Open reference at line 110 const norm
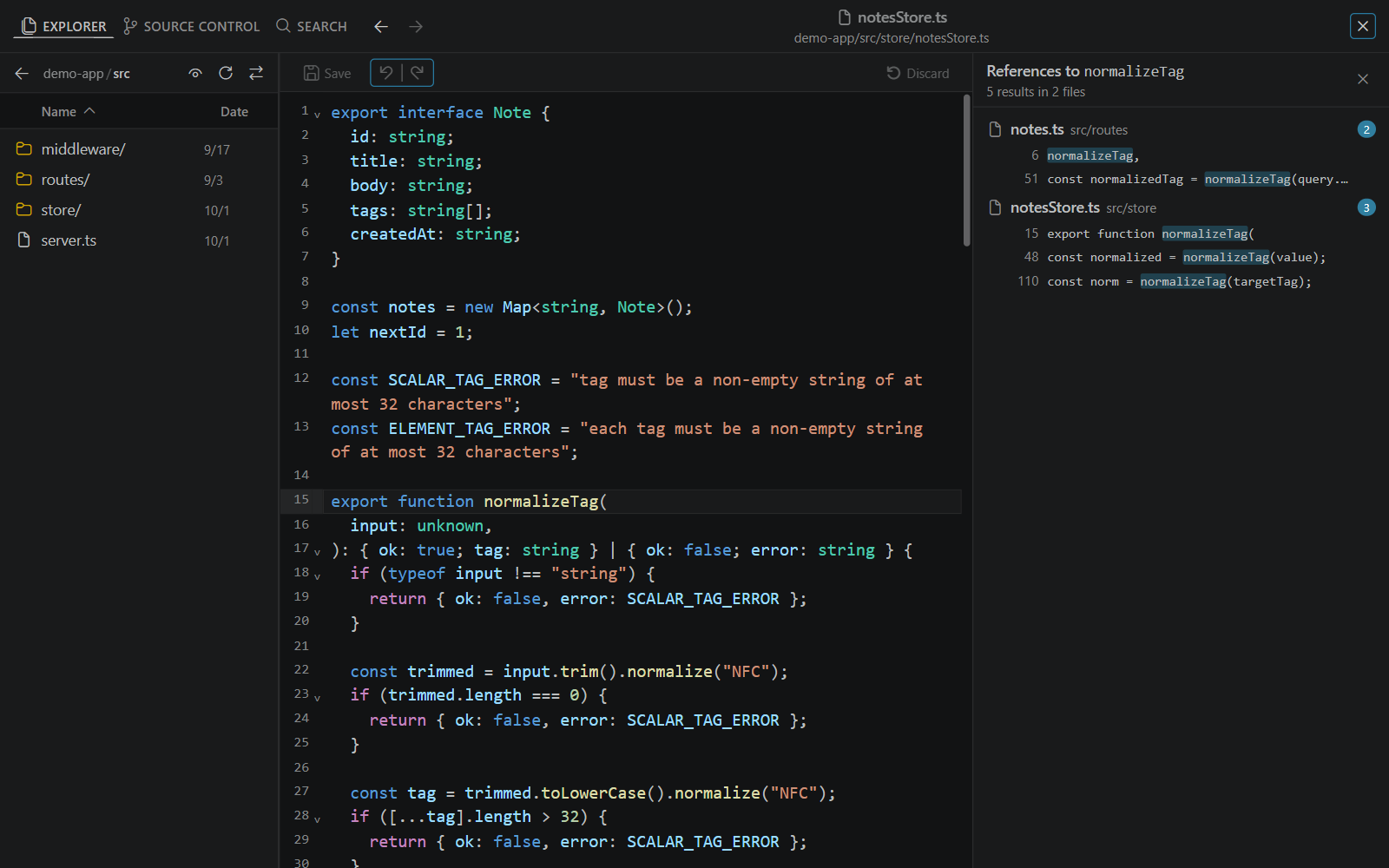 click(1181, 281)
